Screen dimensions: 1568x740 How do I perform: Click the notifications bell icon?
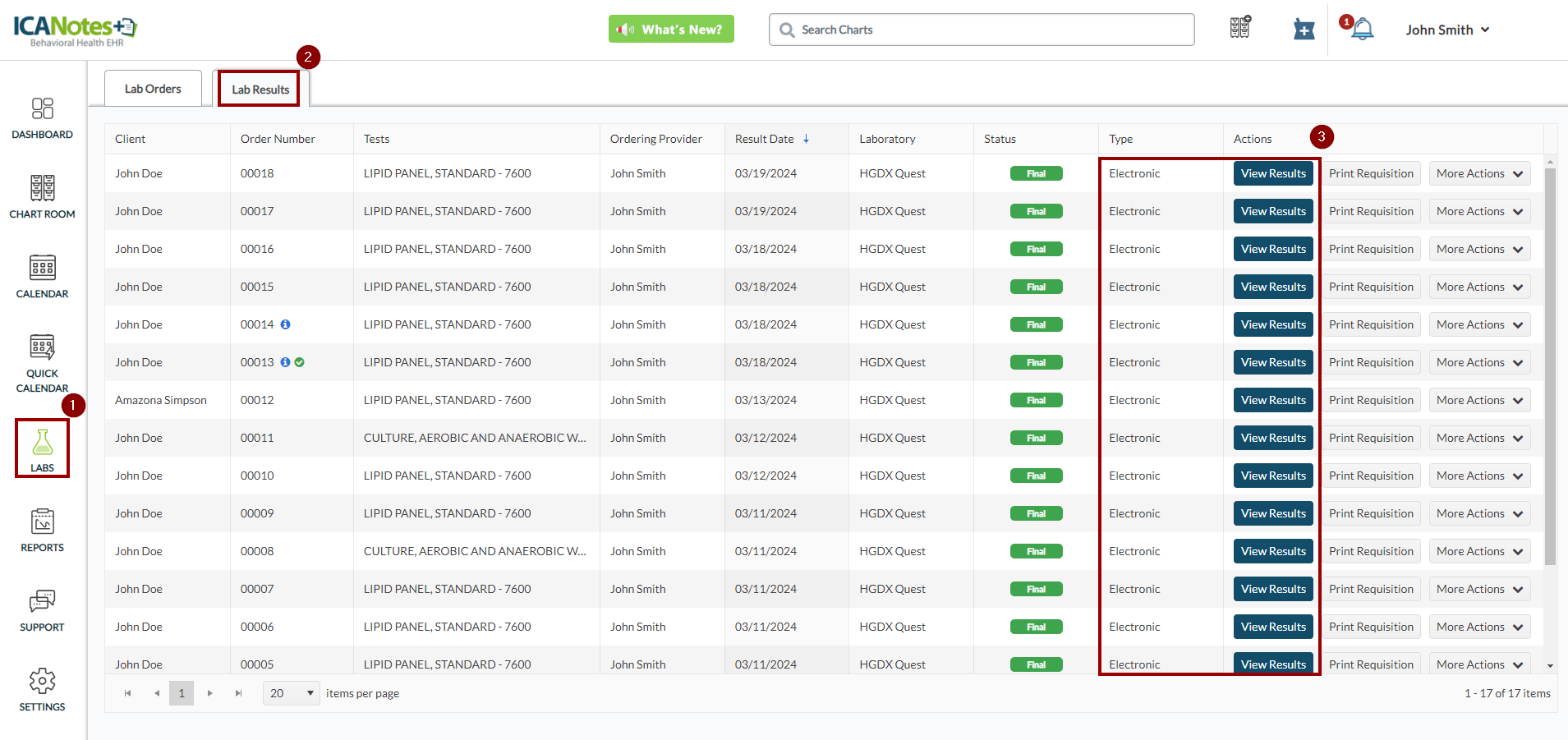(x=1363, y=30)
